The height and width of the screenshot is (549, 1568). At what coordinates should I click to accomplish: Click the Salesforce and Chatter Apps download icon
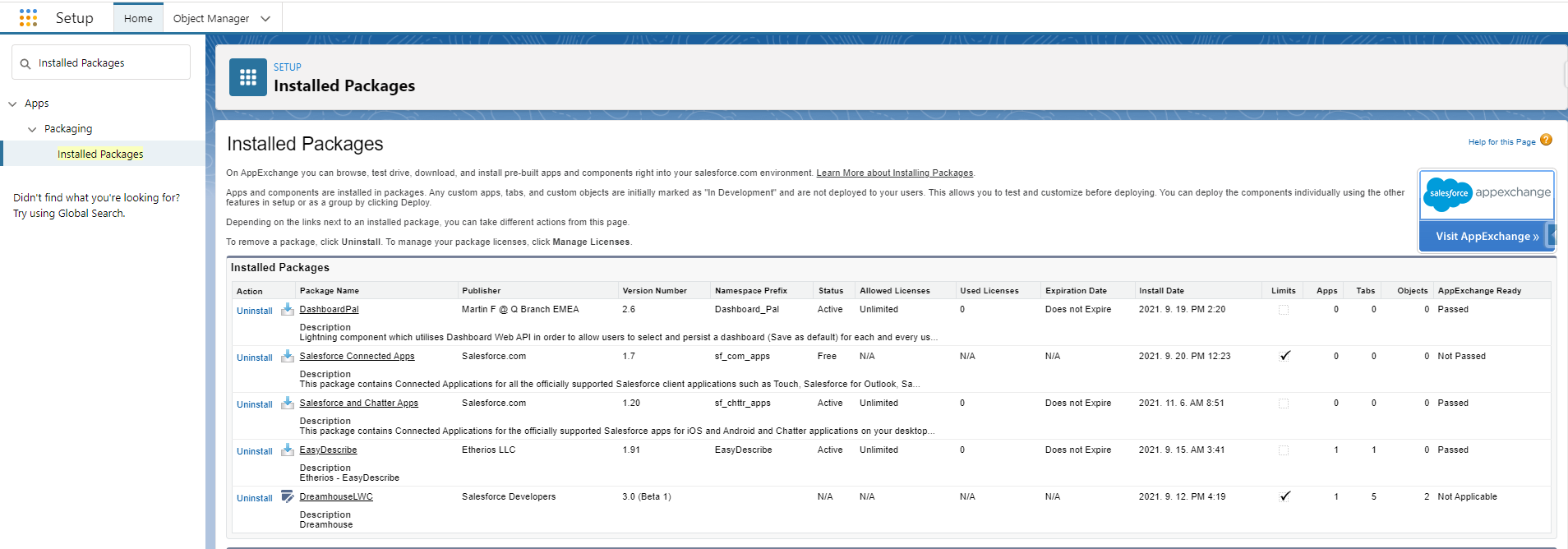288,403
